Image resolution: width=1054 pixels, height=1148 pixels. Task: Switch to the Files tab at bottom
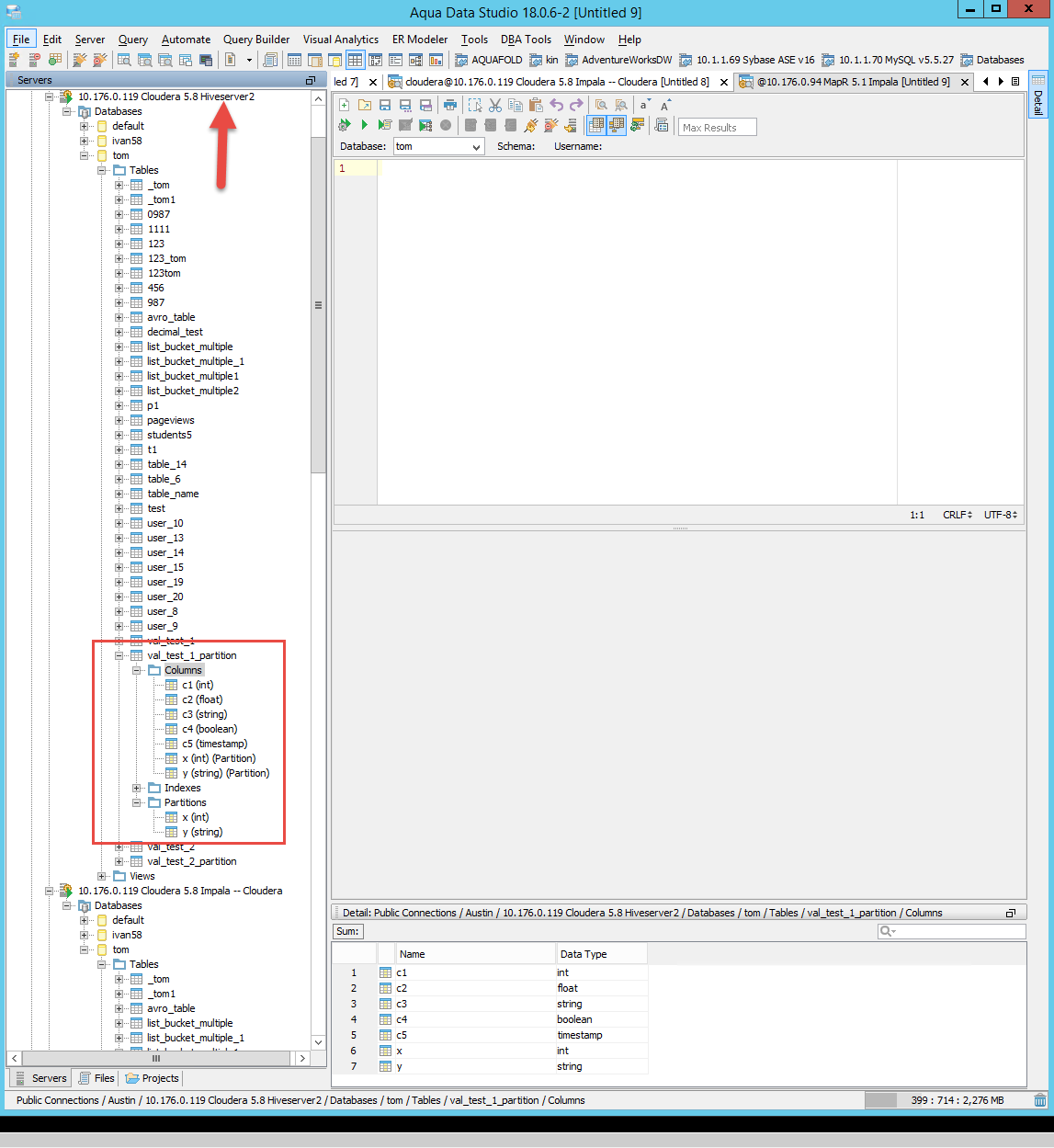[96, 1078]
